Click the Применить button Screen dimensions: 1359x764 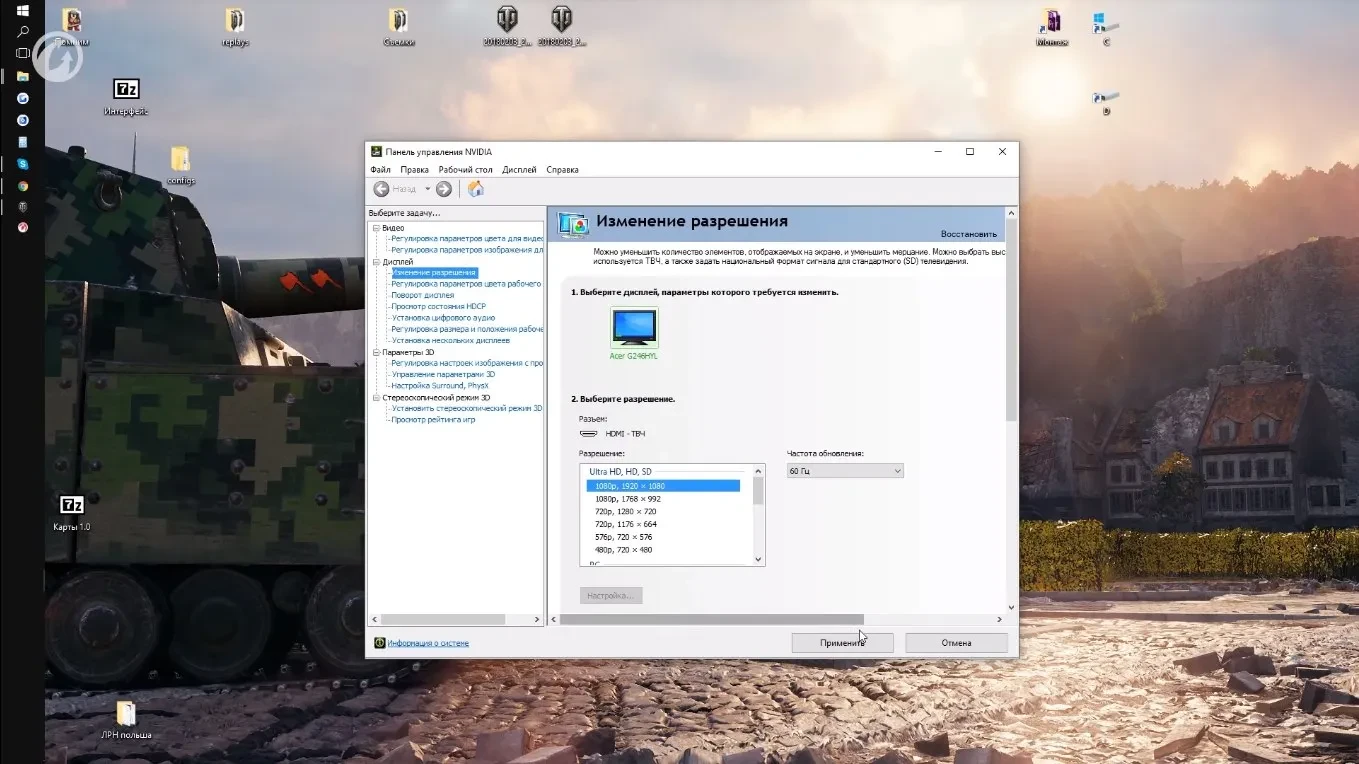pyautogui.click(x=842, y=643)
